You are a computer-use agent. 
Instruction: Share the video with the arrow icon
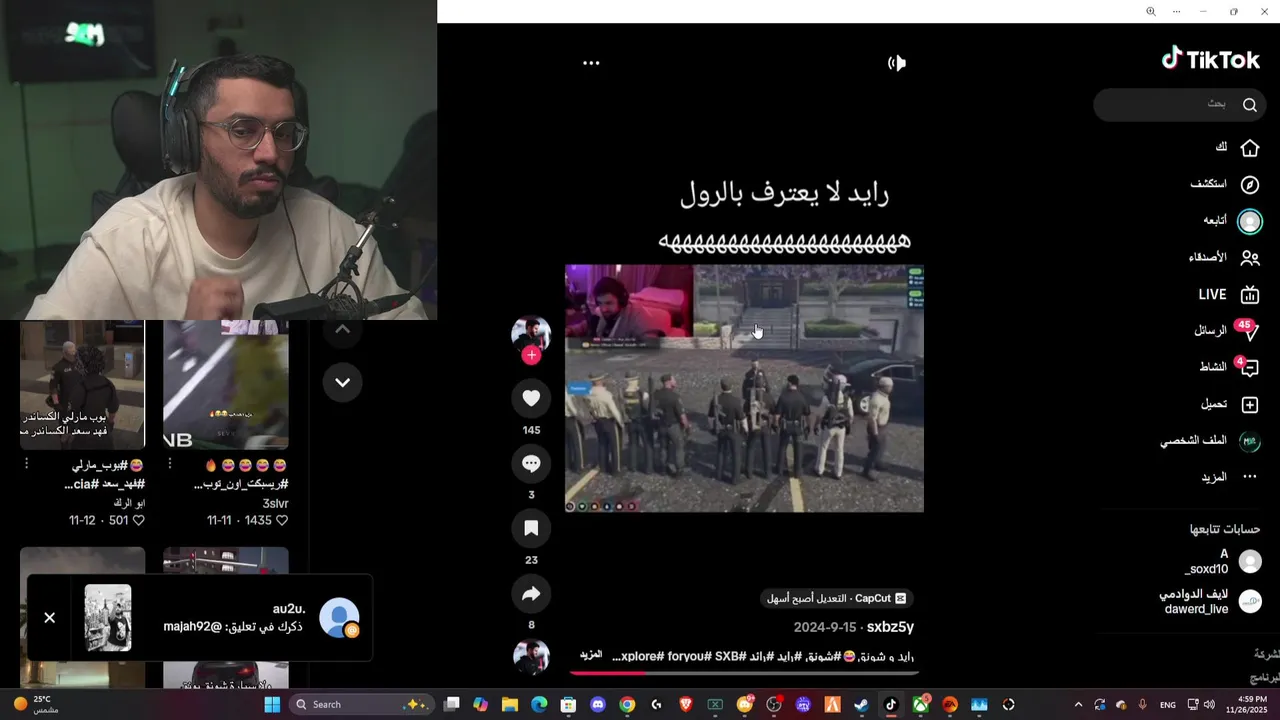tap(531, 594)
